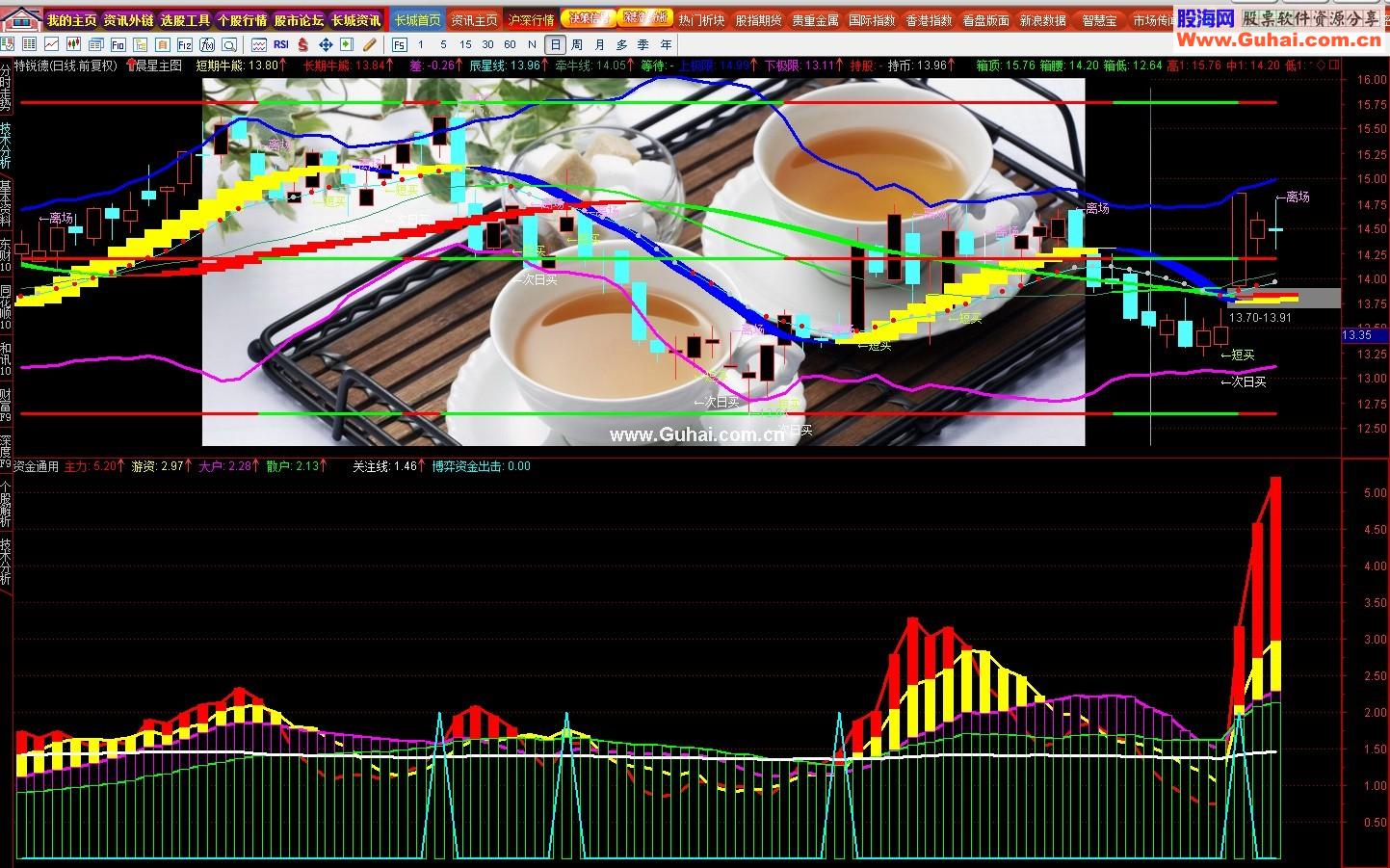Image resolution: width=1390 pixels, height=868 pixels.
Task: Open the 多 multi-period option
Action: (x=622, y=44)
